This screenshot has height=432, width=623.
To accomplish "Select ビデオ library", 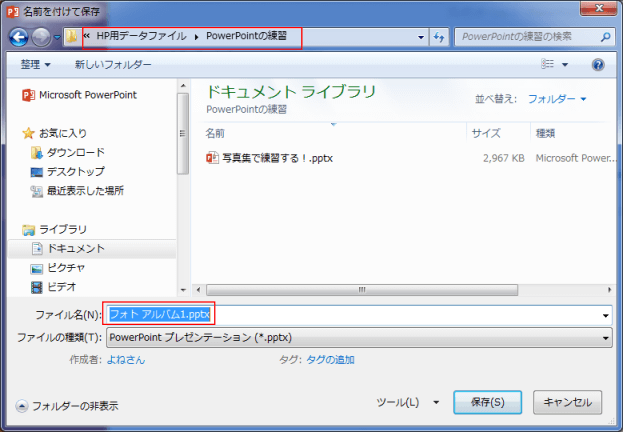I will coord(53,287).
